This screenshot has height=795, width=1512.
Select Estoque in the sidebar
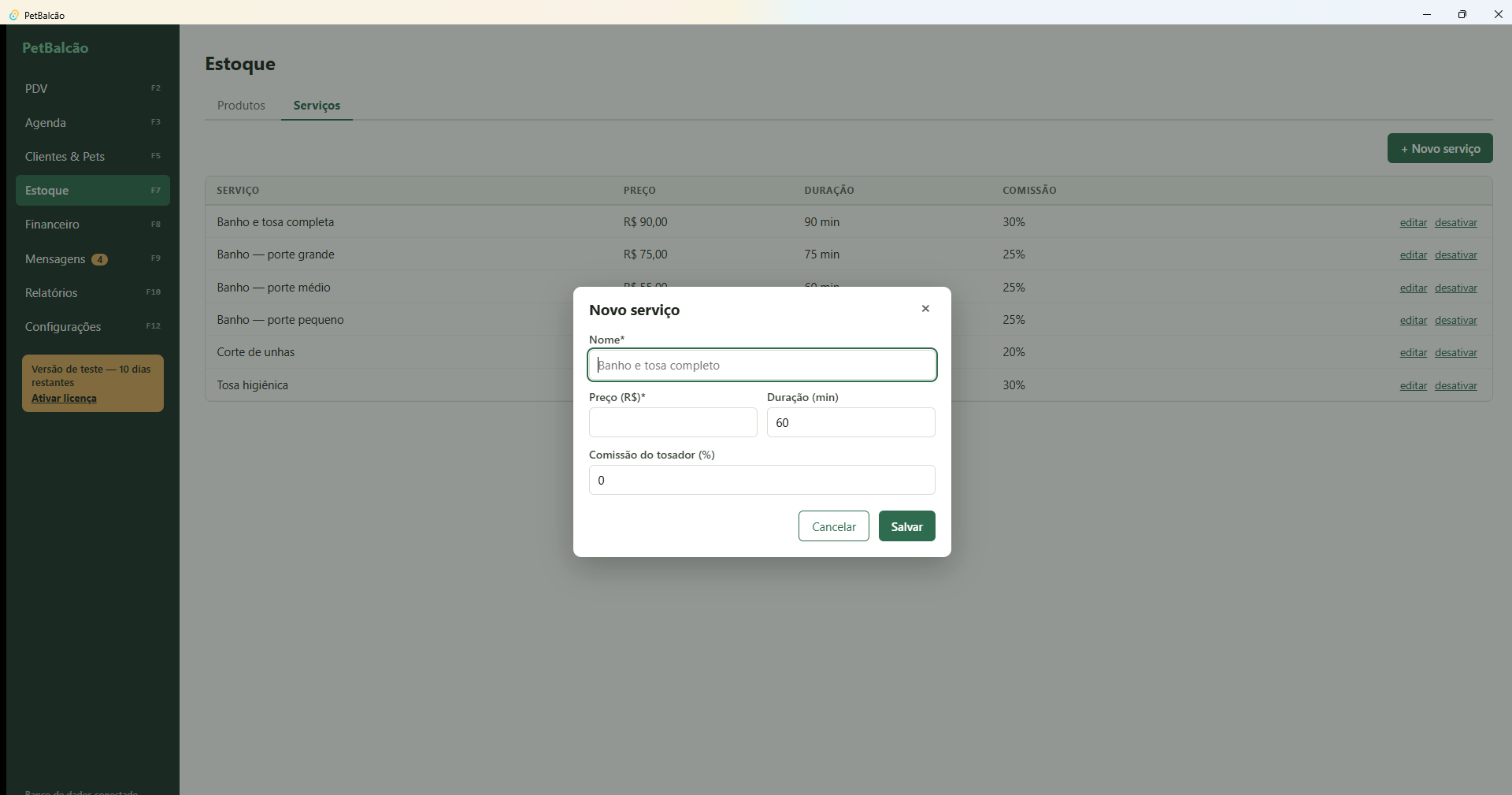pyautogui.click(x=93, y=191)
